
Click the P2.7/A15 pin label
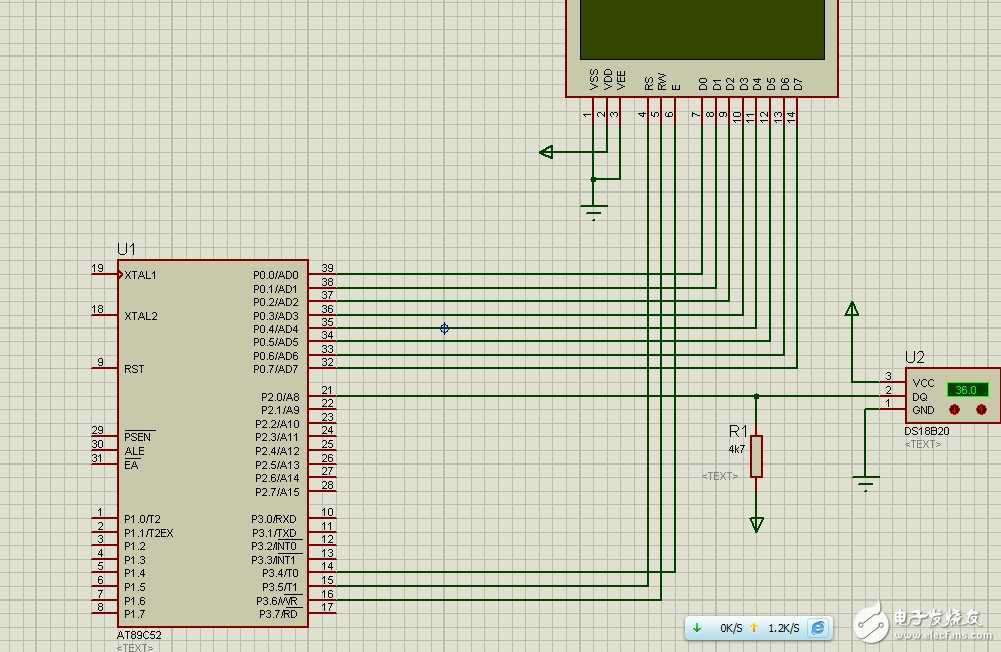pyautogui.click(x=277, y=492)
